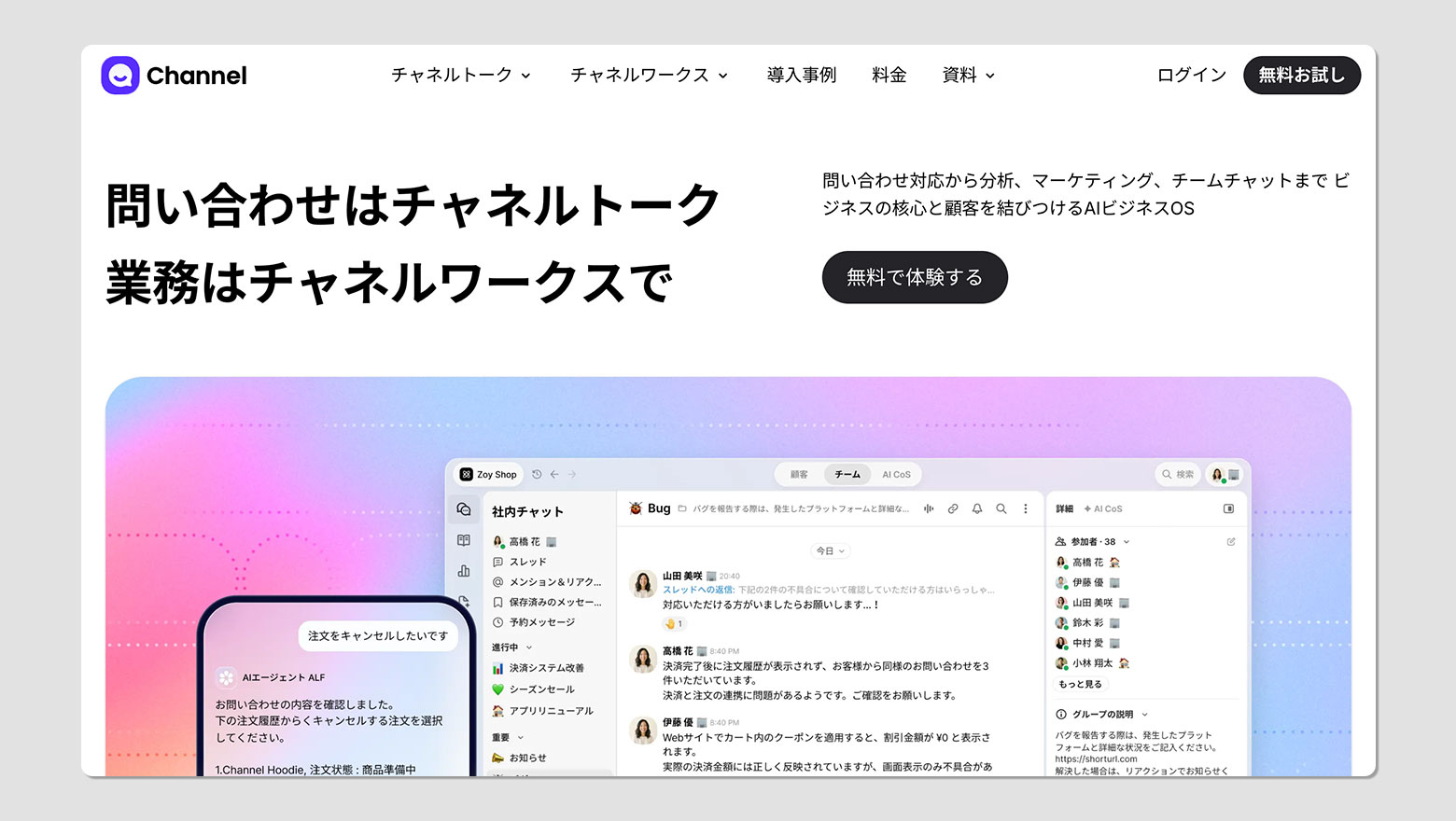Collapse the 参加者 · 38 list
The image size is (1456, 821).
(x=1093, y=541)
